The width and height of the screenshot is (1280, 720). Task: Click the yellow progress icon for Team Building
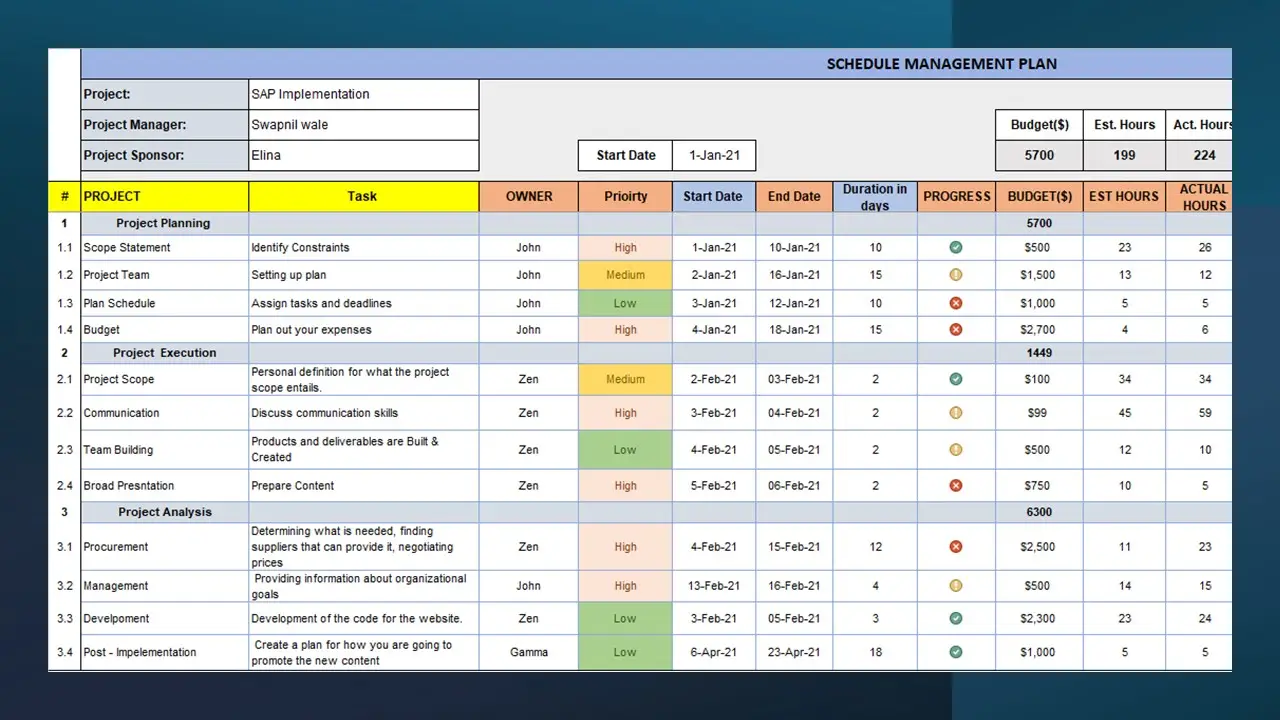pos(956,450)
